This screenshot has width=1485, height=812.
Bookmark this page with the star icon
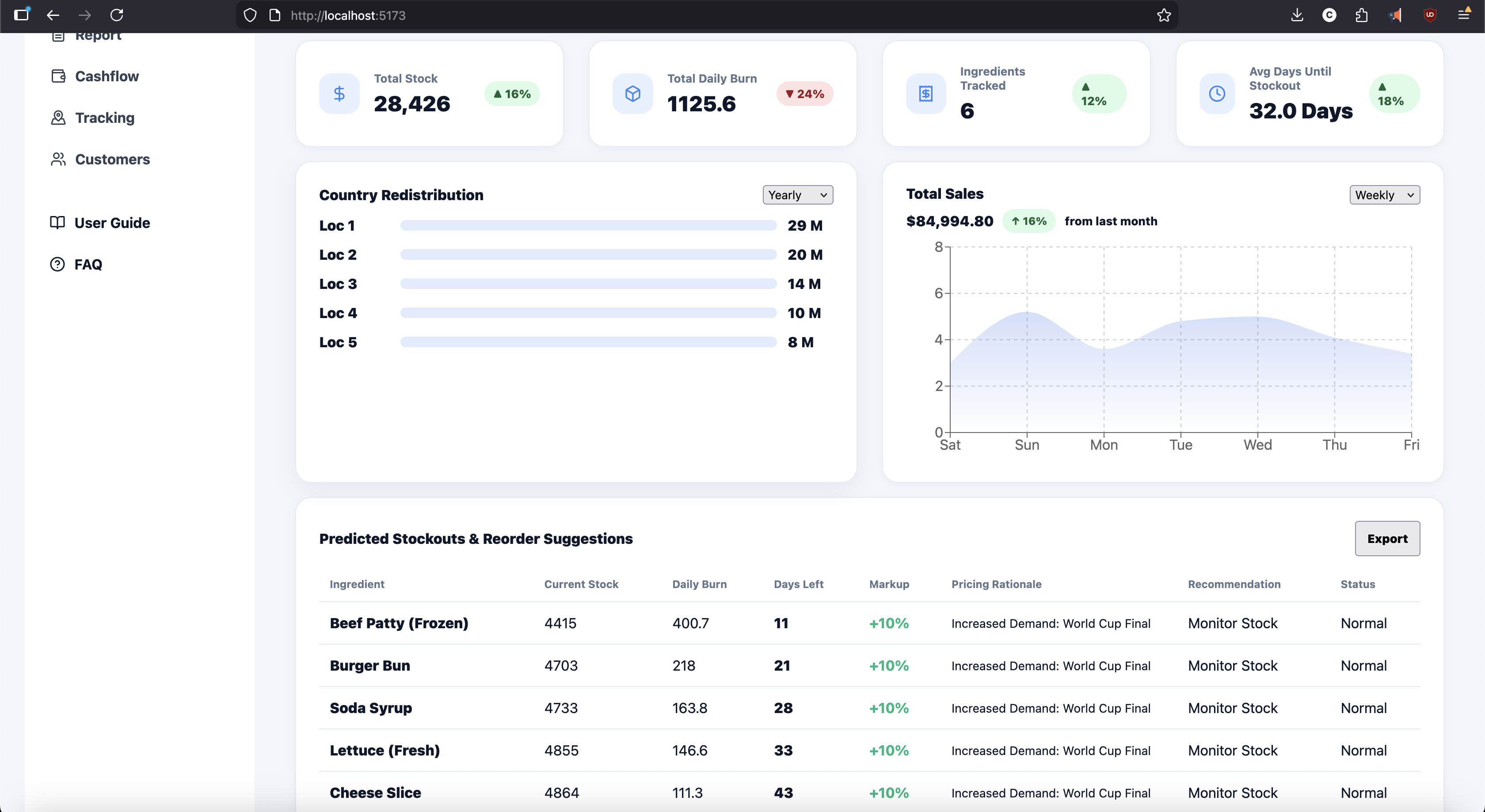point(1163,15)
